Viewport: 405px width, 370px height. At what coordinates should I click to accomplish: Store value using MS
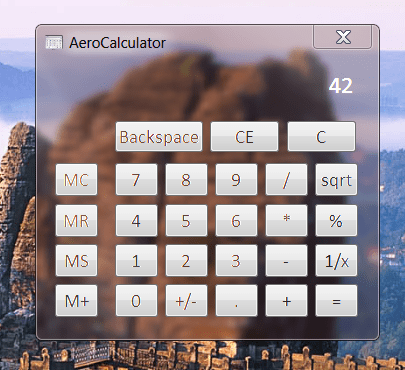tap(76, 261)
